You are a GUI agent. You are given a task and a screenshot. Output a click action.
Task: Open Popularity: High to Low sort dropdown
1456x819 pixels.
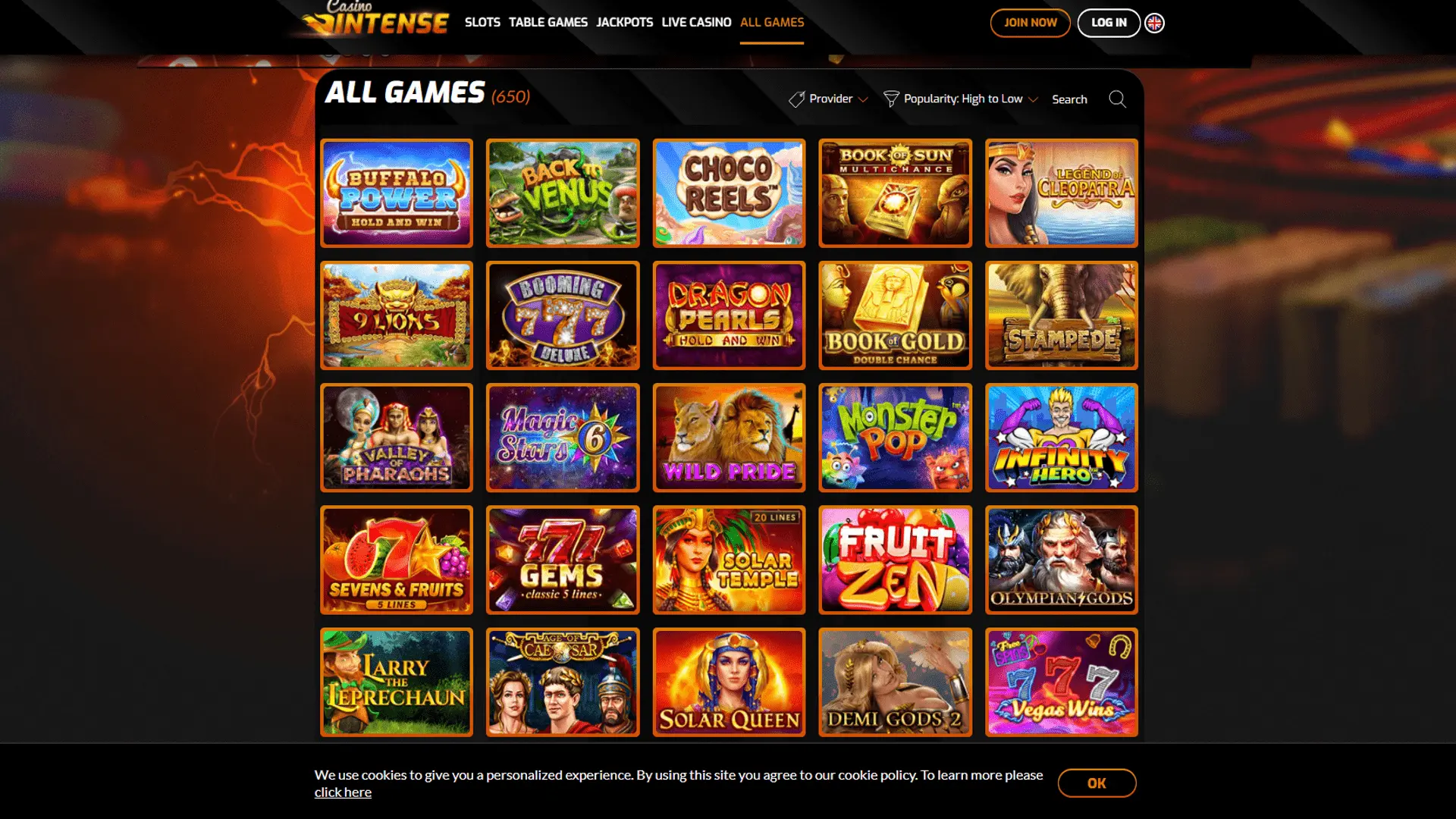coord(961,99)
